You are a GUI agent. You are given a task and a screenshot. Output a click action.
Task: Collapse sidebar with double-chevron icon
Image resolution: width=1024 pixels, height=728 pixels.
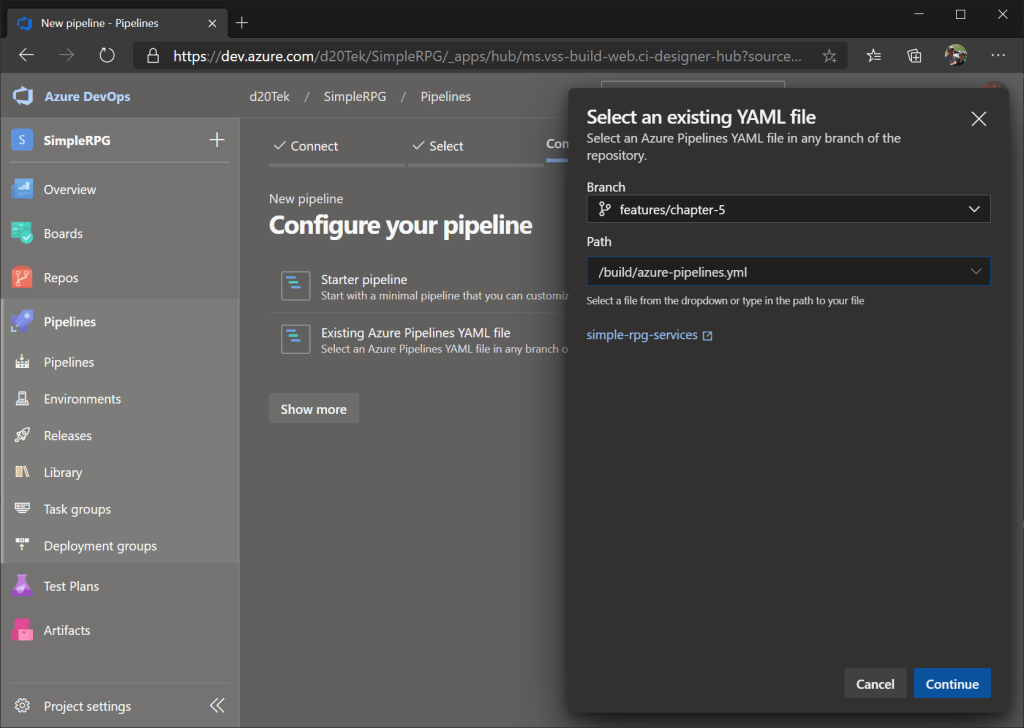point(217,706)
